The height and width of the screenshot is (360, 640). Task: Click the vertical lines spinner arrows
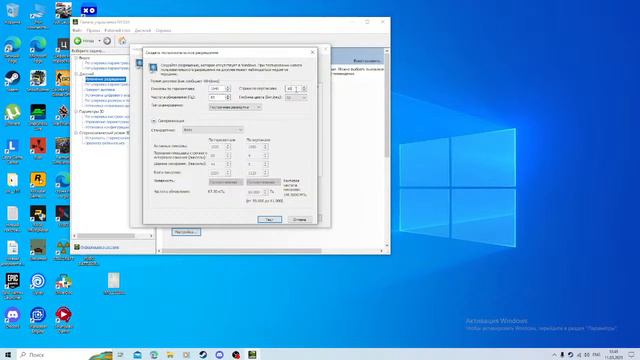pos(304,89)
